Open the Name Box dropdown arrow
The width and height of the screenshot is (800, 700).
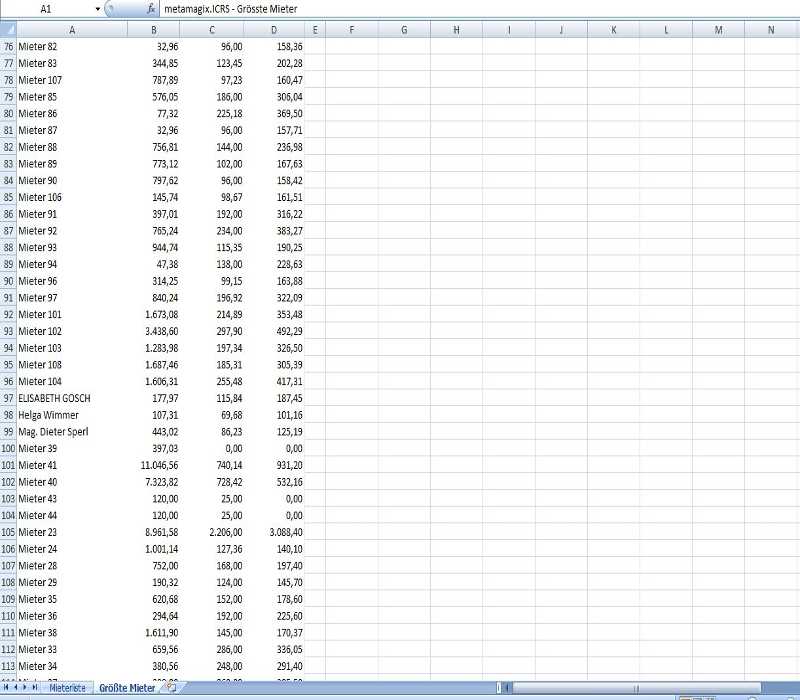click(97, 9)
